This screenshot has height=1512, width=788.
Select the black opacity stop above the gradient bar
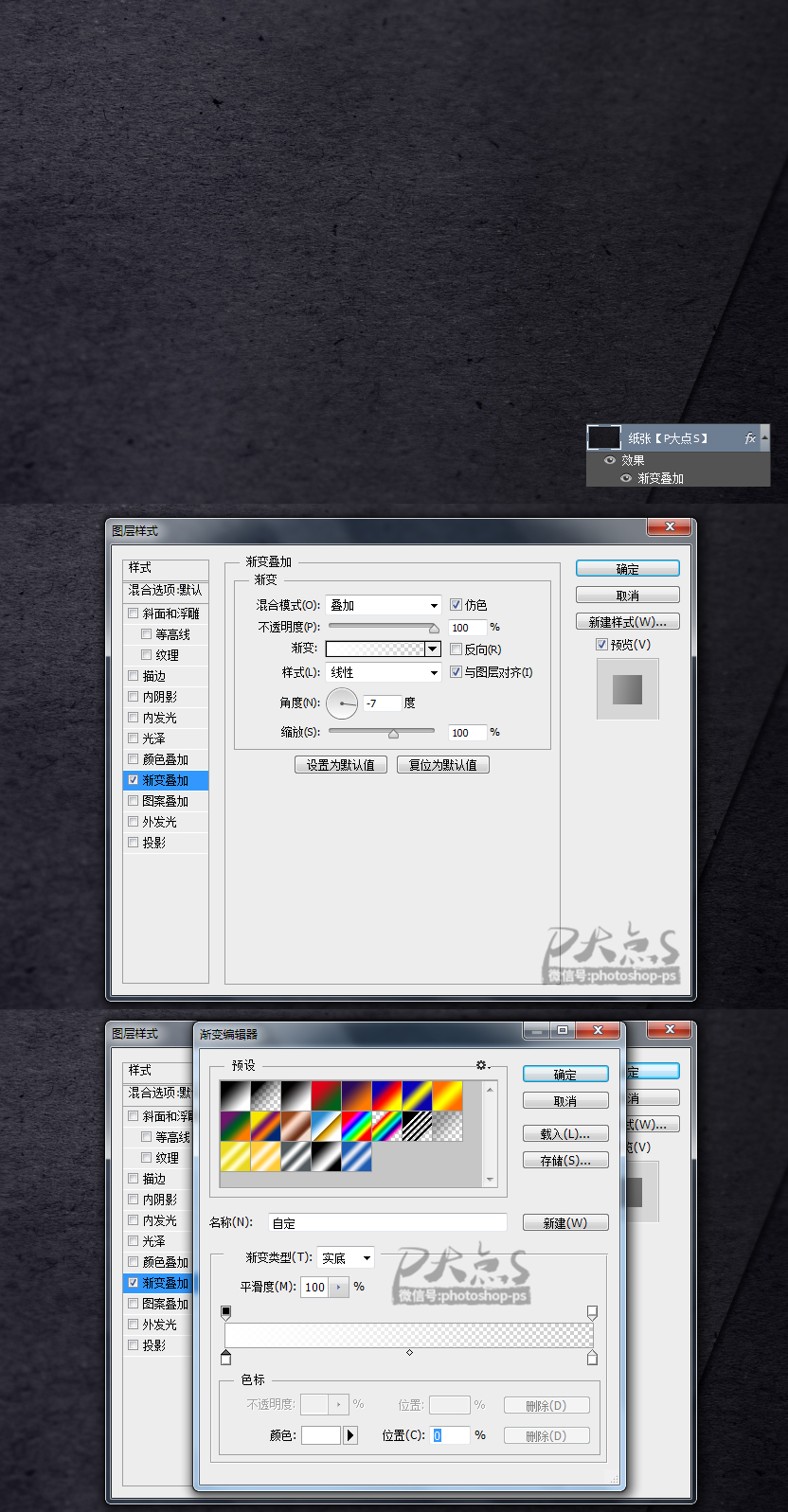[x=225, y=1313]
